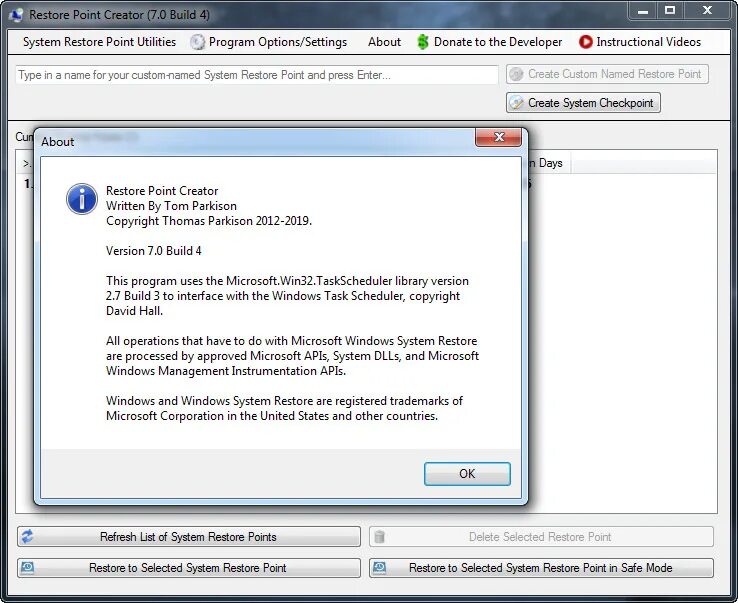Click Create Custom Named Restore Point button
This screenshot has width=738, height=603.
coord(607,74)
